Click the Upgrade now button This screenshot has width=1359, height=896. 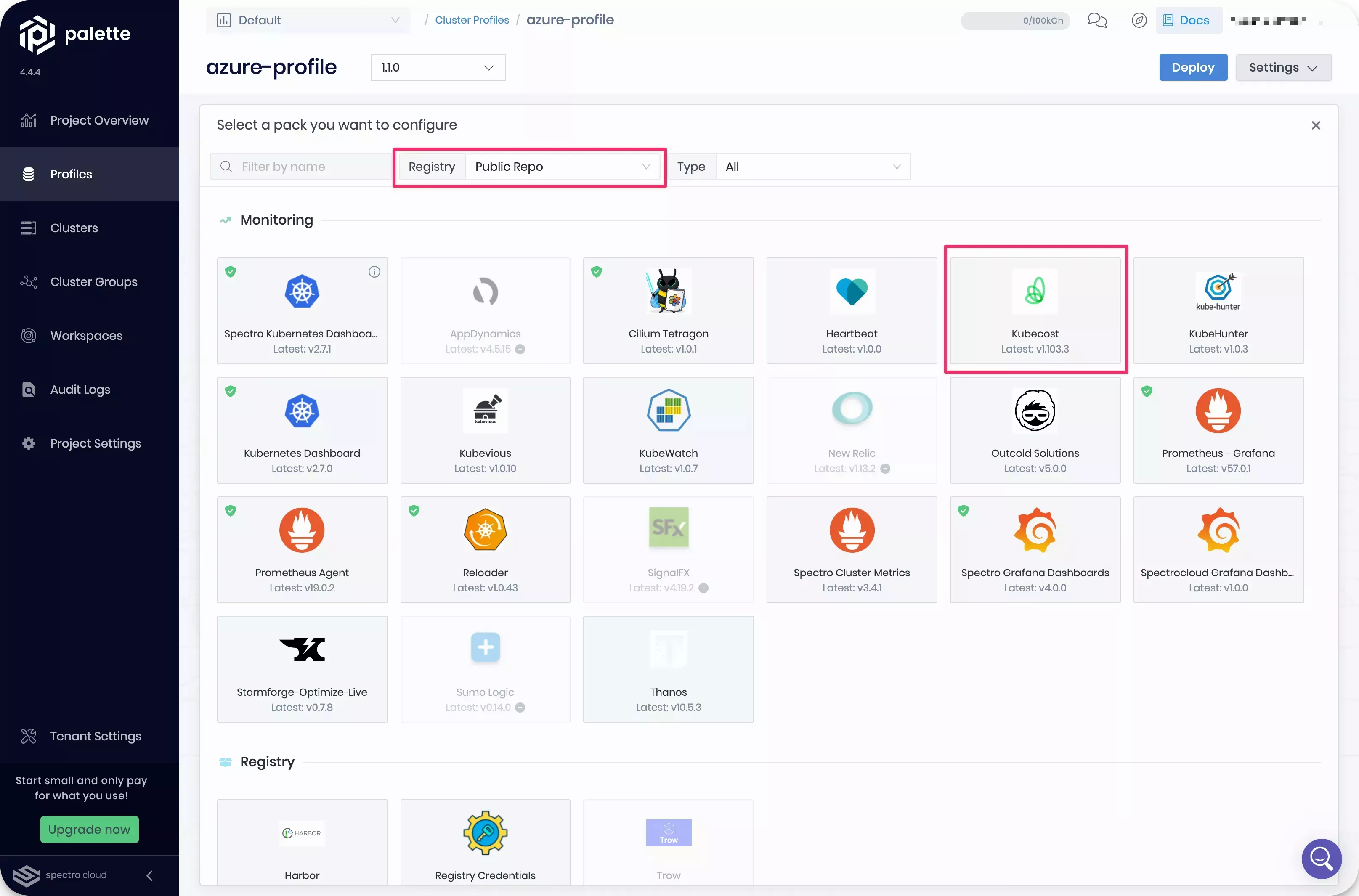click(x=90, y=829)
